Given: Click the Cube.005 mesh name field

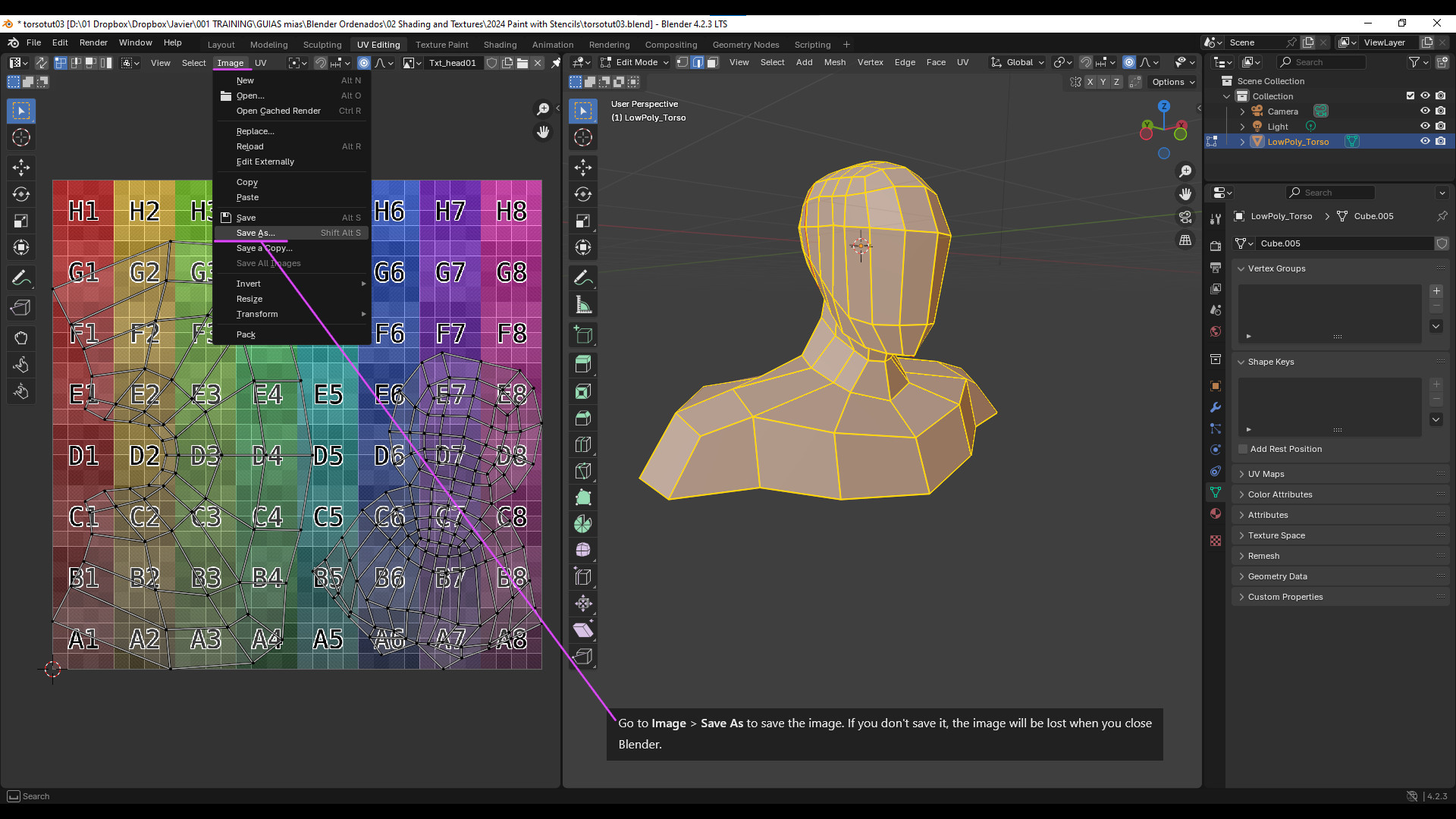Looking at the screenshot, I should pyautogui.click(x=1345, y=243).
